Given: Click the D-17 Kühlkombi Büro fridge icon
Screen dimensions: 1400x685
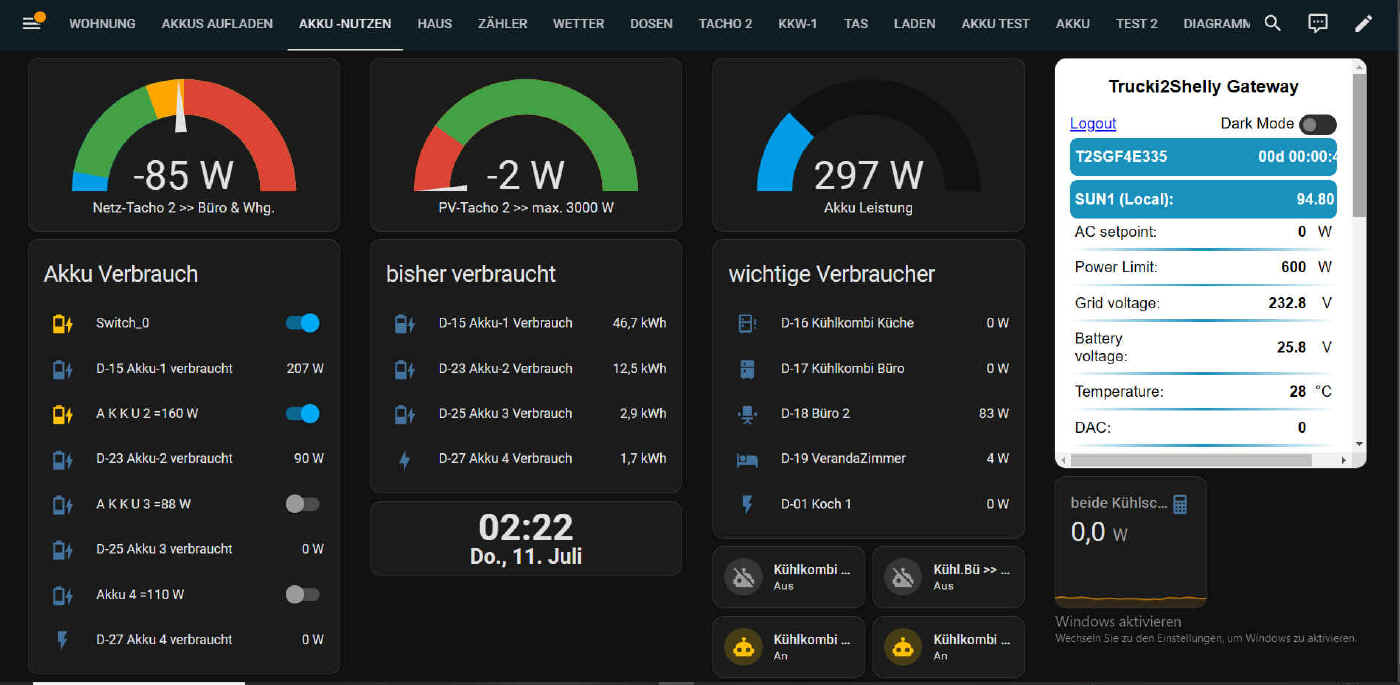Looking at the screenshot, I should tap(746, 368).
